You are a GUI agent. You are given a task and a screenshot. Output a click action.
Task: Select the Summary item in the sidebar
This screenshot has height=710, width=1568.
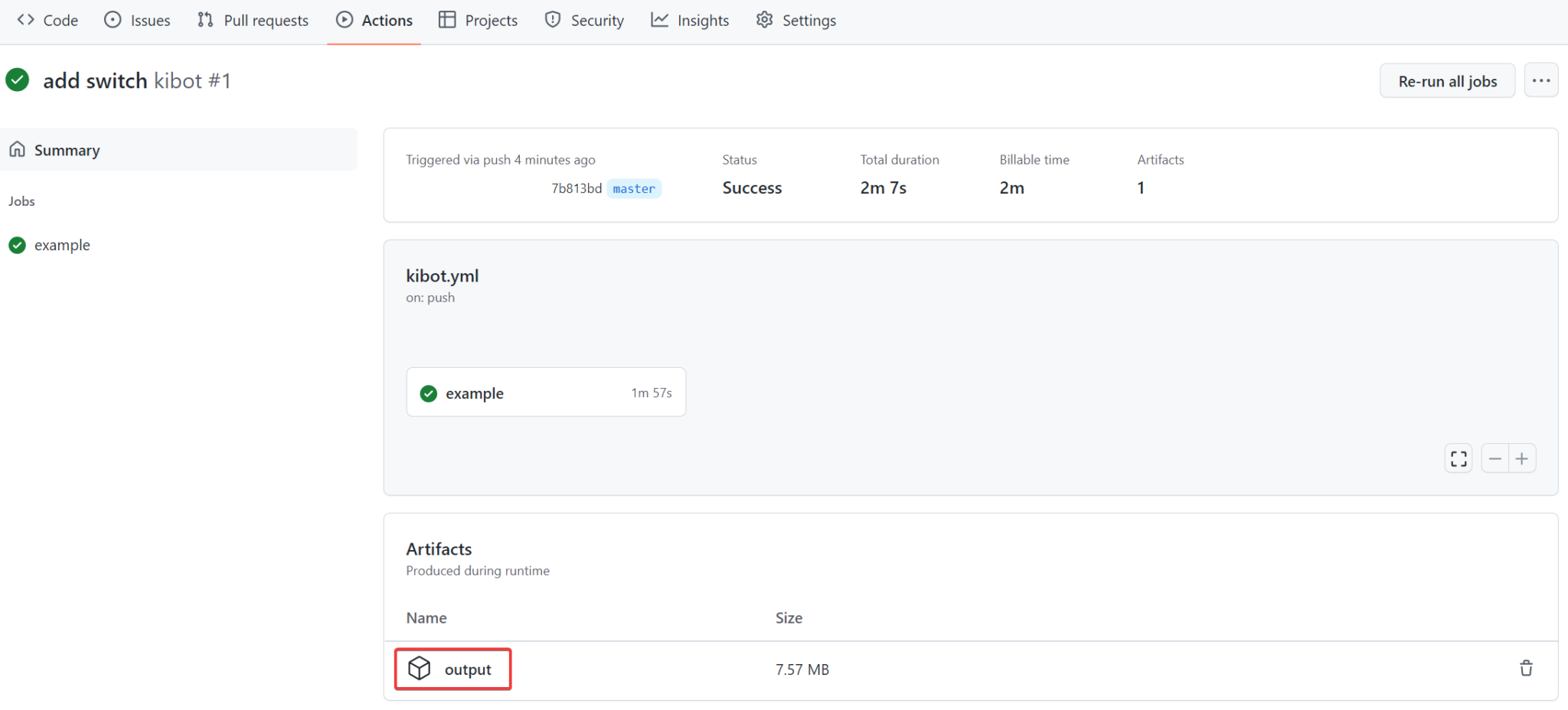coord(67,150)
